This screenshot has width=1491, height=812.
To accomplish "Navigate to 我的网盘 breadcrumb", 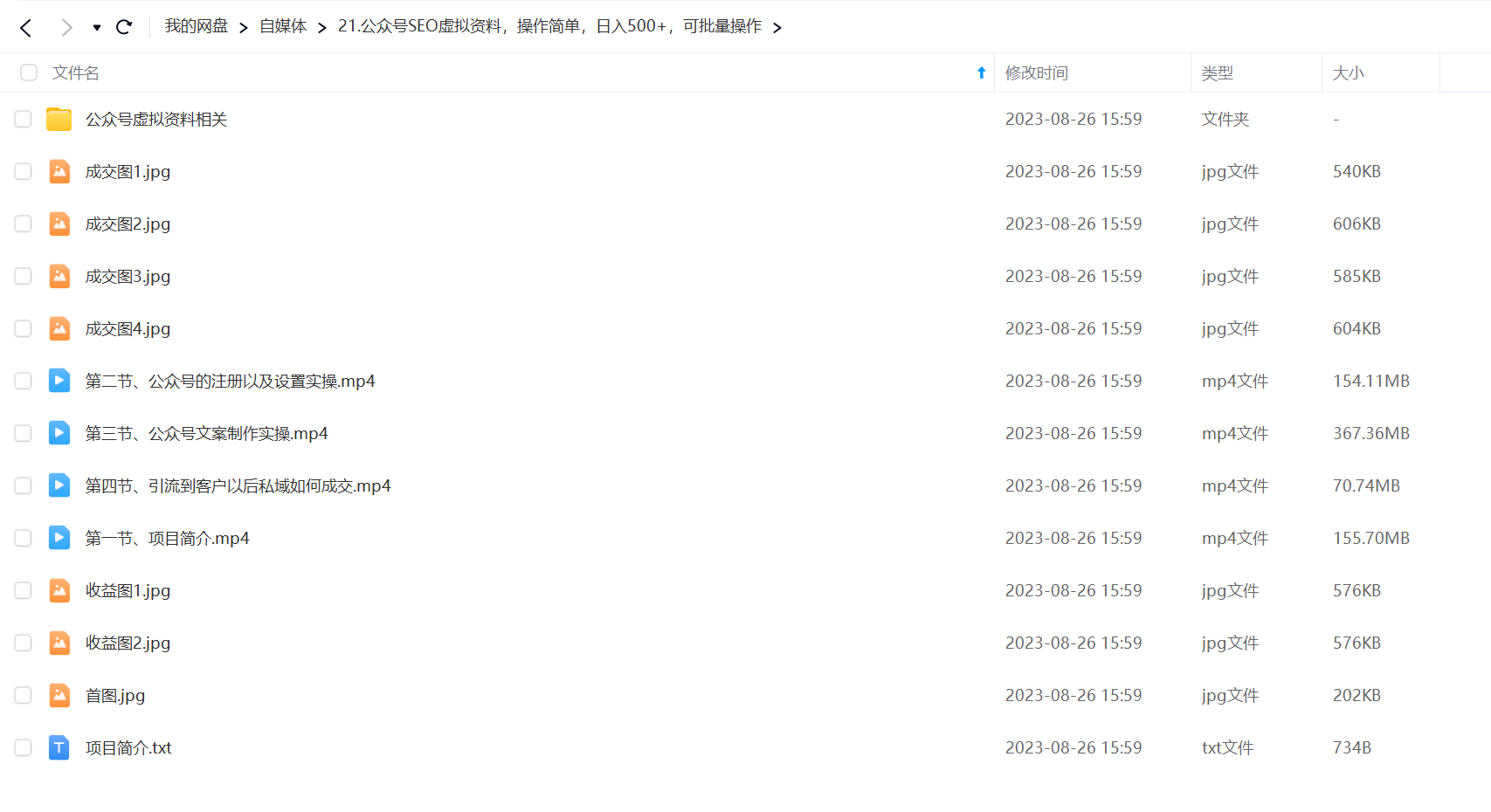I will (x=196, y=26).
